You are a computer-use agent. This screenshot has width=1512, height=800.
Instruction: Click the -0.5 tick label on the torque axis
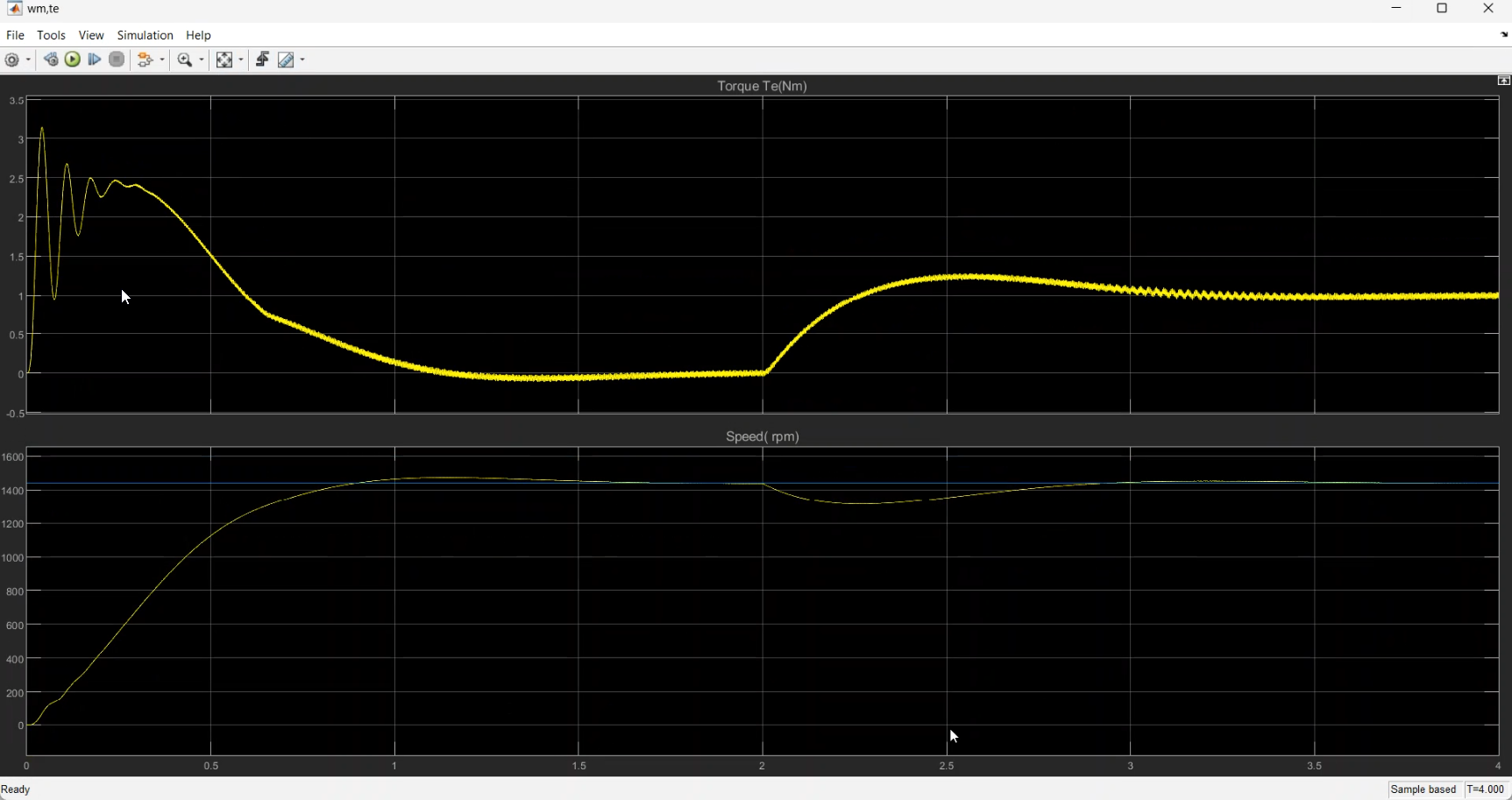[15, 414]
